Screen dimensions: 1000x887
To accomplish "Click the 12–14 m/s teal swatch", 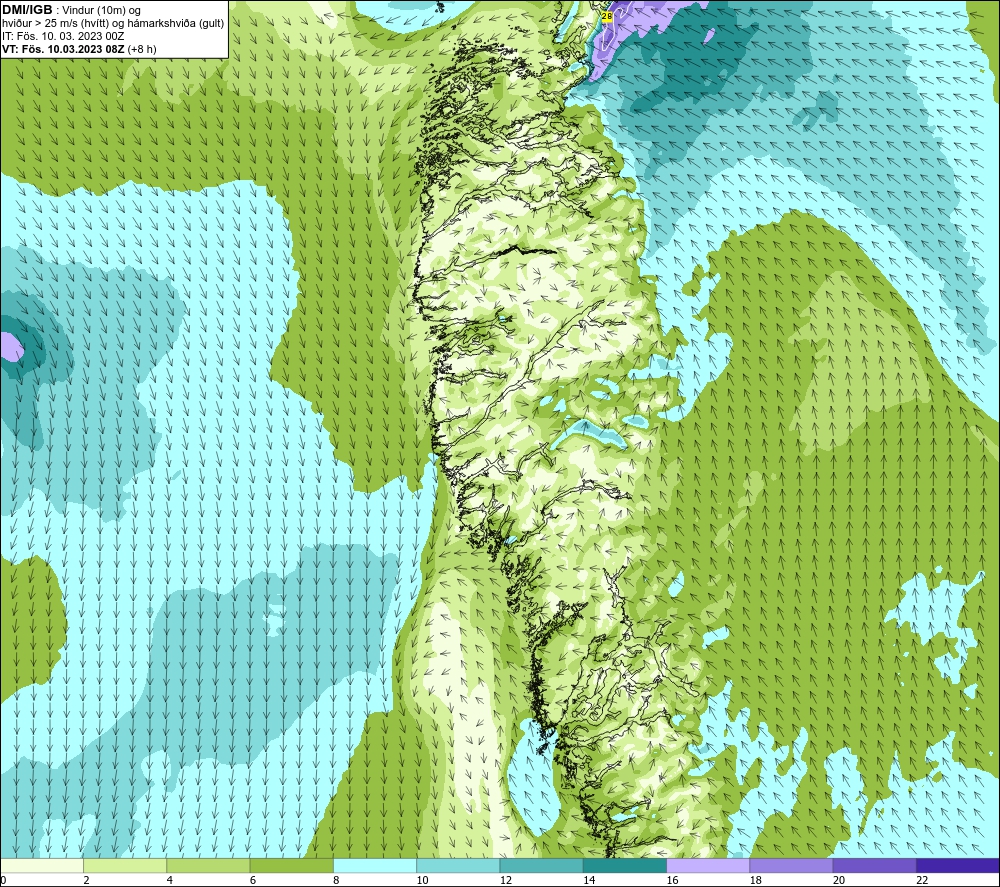I will [x=541, y=865].
